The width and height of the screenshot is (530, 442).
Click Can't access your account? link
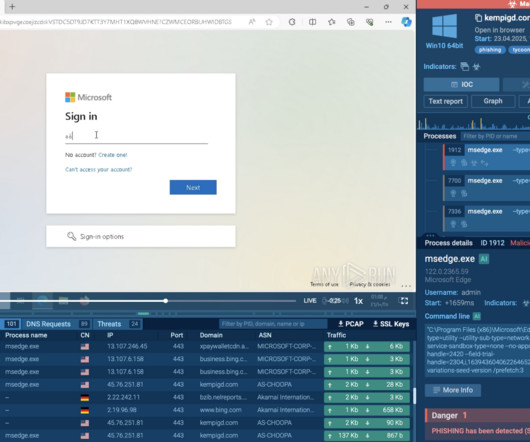tap(98, 169)
